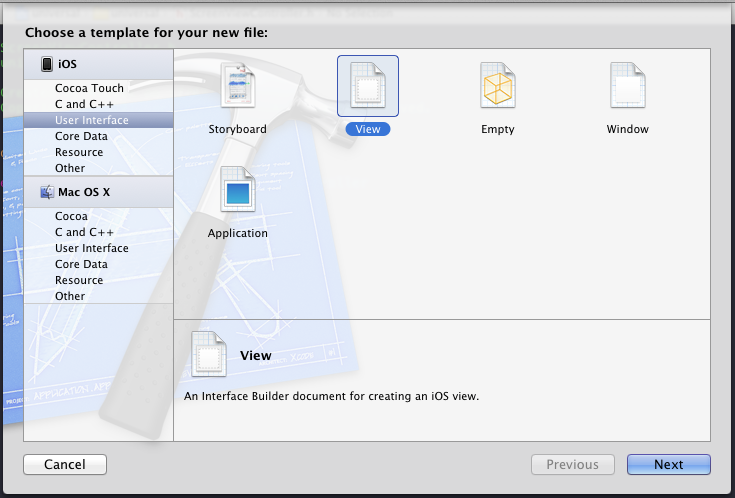
Task: Click the disabled Previous button
Action: 573,464
